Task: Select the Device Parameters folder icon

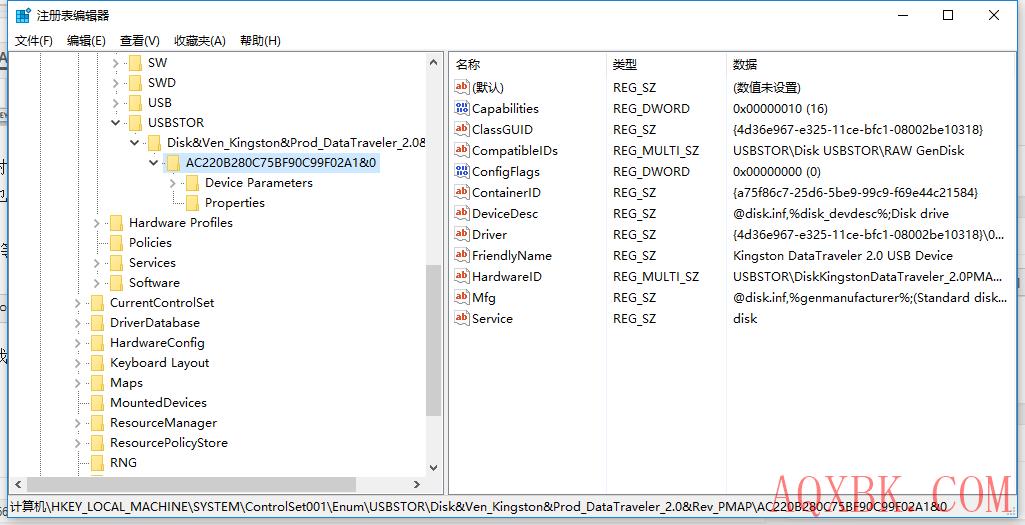Action: click(192, 183)
